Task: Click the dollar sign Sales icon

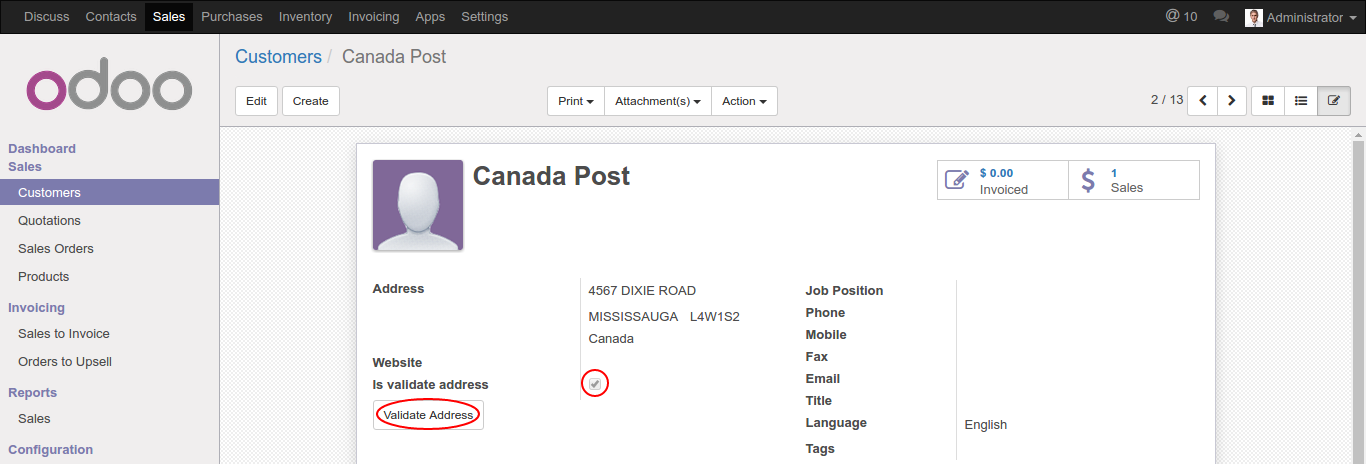Action: (x=1088, y=180)
